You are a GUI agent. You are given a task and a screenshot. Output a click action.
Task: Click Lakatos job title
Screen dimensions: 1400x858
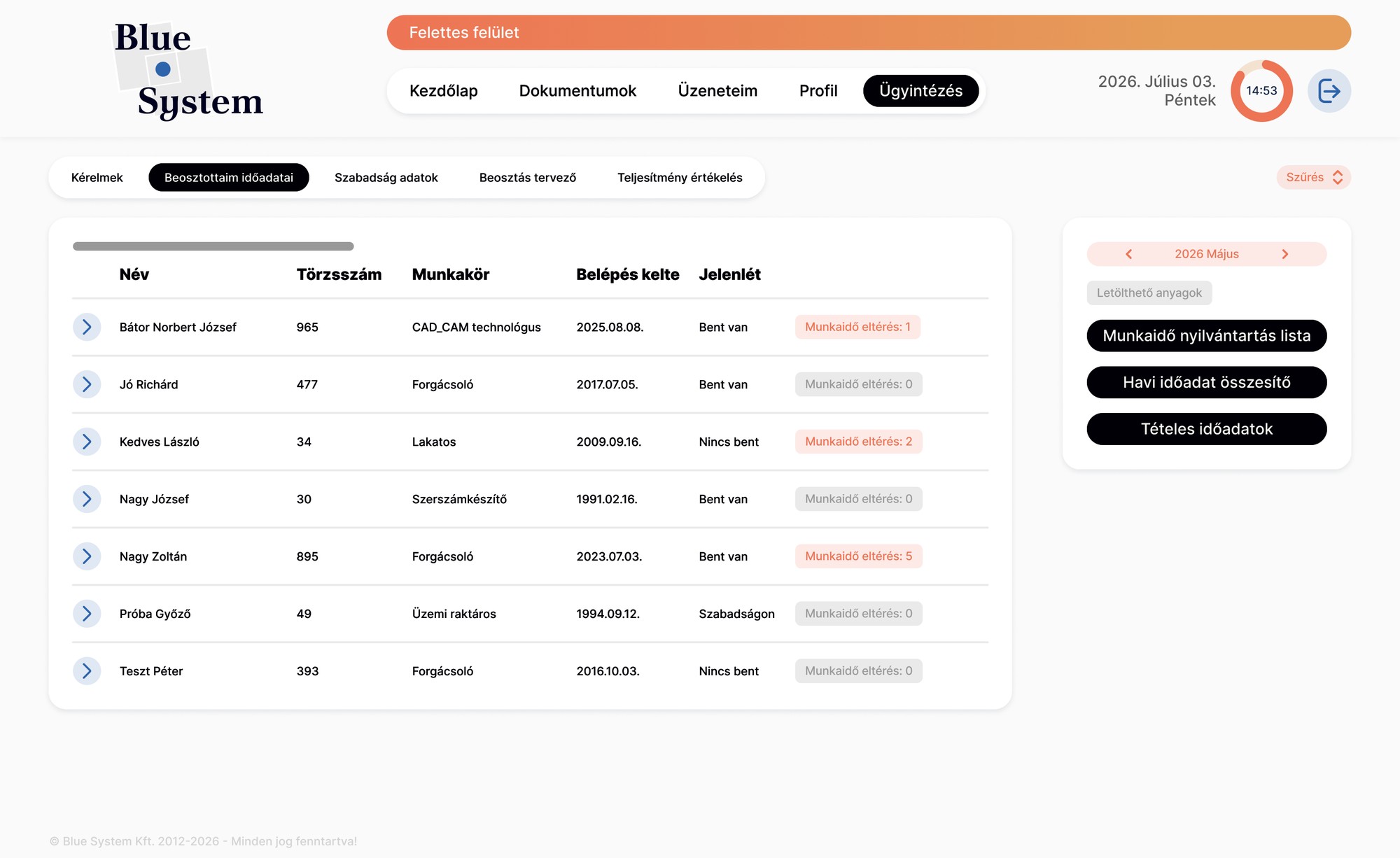click(434, 442)
